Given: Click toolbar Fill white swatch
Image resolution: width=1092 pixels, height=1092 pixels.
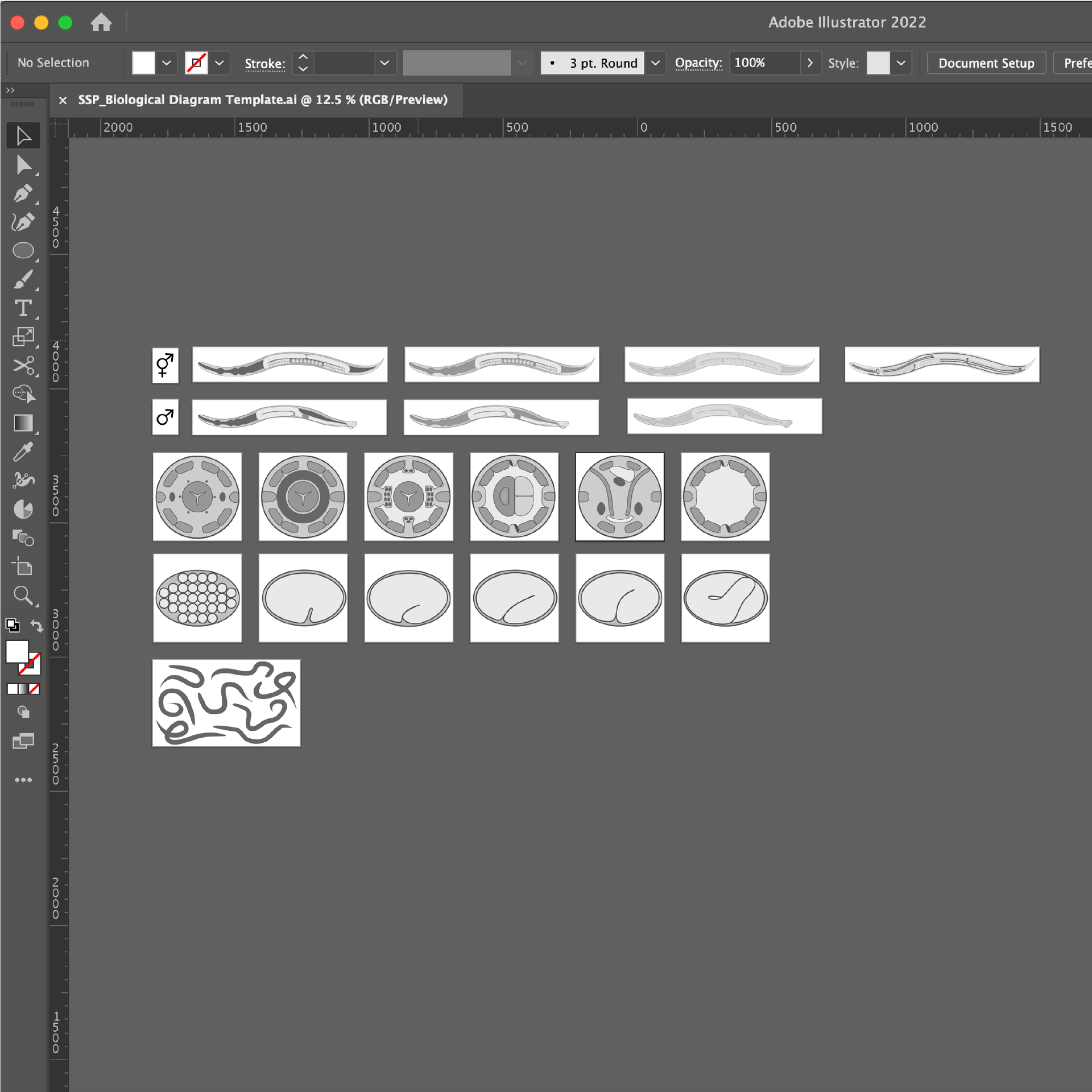Looking at the screenshot, I should tap(17, 652).
